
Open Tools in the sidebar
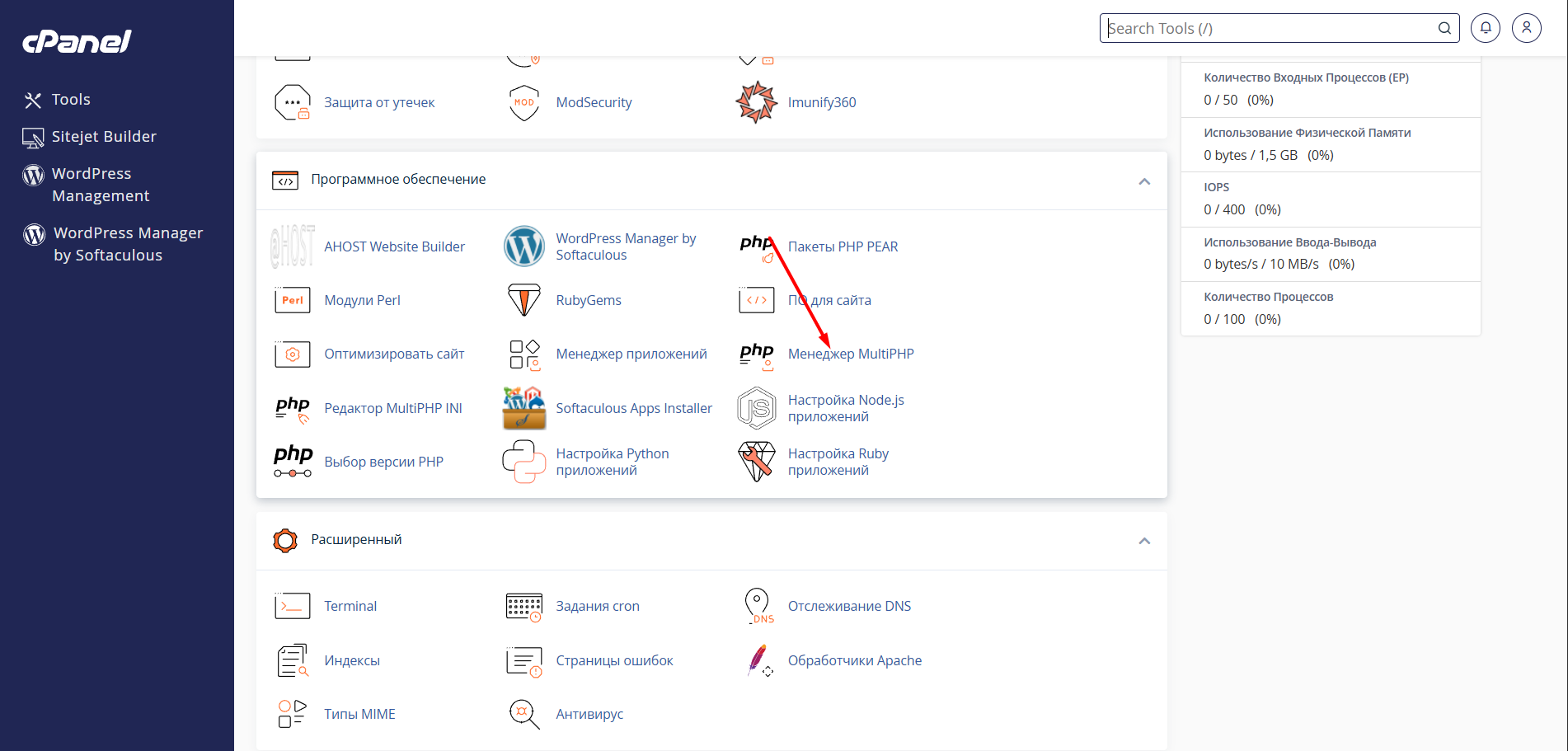(x=71, y=100)
